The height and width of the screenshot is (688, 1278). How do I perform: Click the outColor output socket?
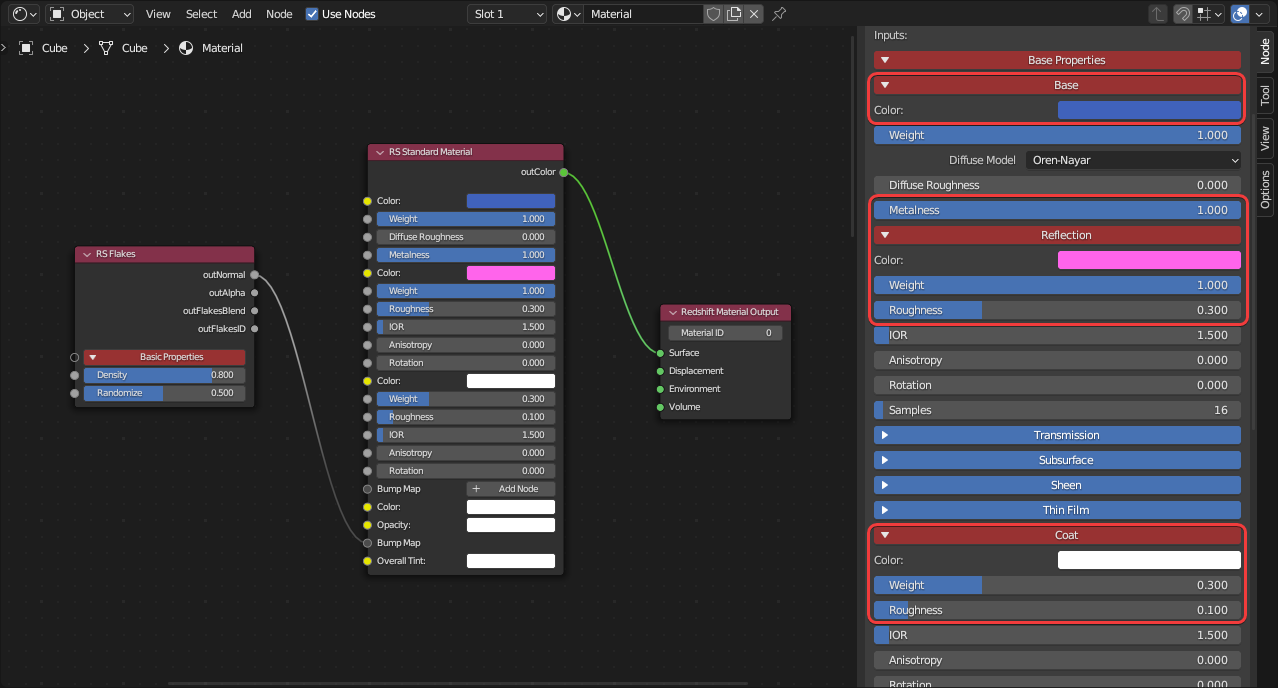(x=564, y=172)
